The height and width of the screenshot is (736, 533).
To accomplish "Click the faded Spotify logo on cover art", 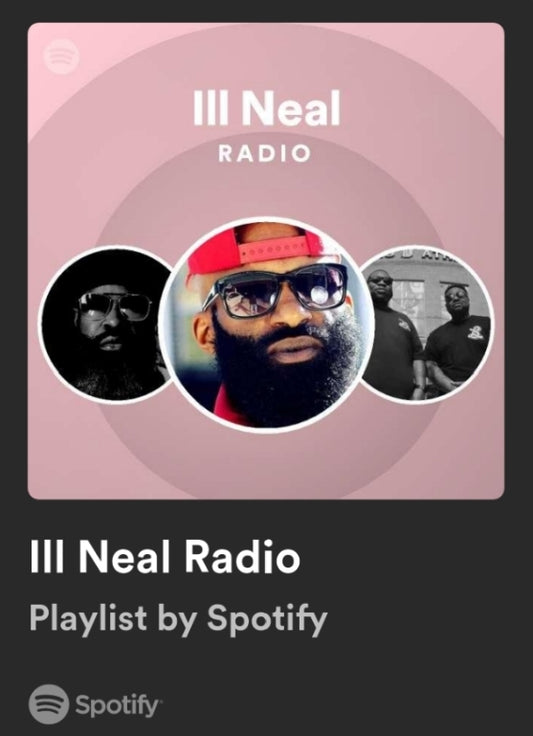I will point(61,56).
